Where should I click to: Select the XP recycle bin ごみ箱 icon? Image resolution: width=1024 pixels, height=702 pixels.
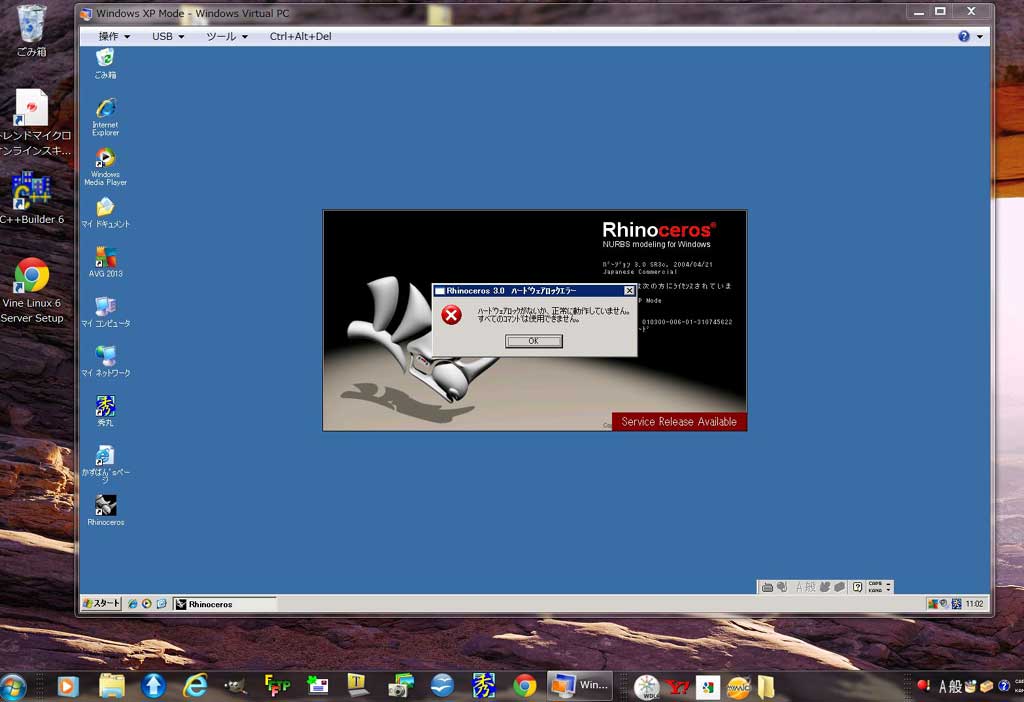(x=105, y=63)
